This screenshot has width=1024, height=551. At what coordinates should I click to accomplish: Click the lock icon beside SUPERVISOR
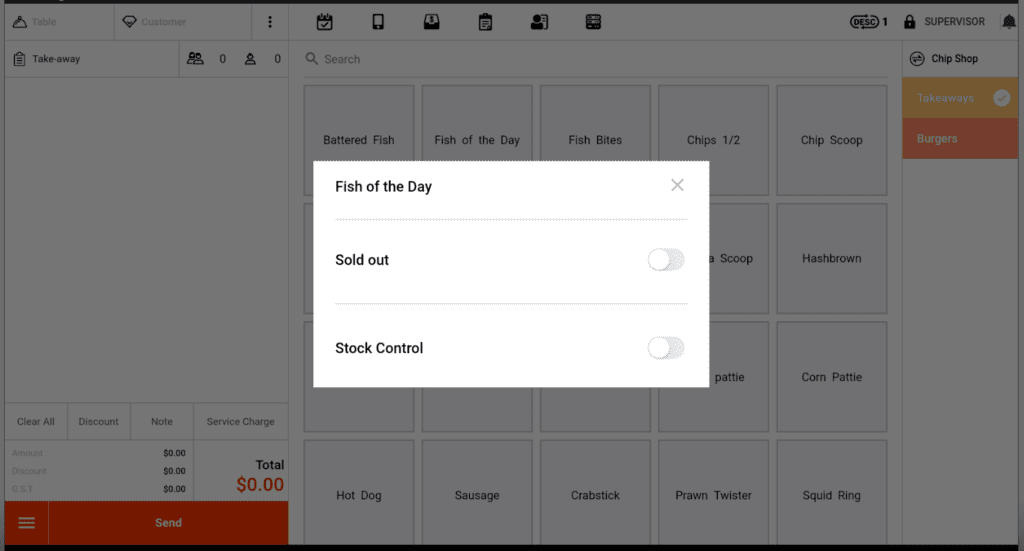click(909, 22)
